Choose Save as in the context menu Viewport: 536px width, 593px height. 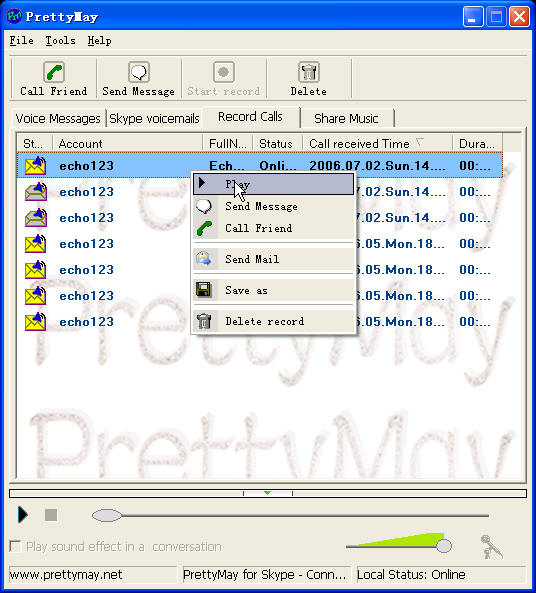tap(274, 290)
